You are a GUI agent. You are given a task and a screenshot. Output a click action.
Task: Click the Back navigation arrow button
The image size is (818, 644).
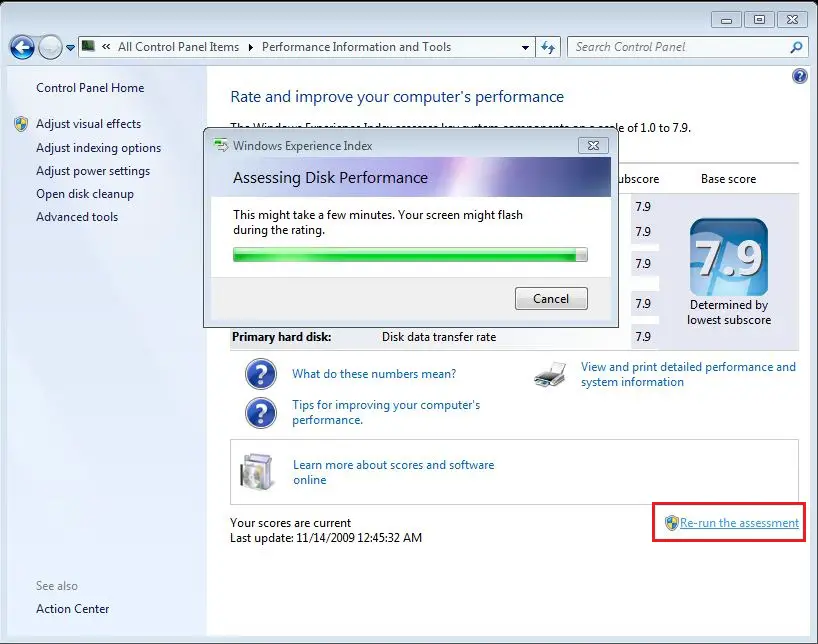(x=22, y=48)
